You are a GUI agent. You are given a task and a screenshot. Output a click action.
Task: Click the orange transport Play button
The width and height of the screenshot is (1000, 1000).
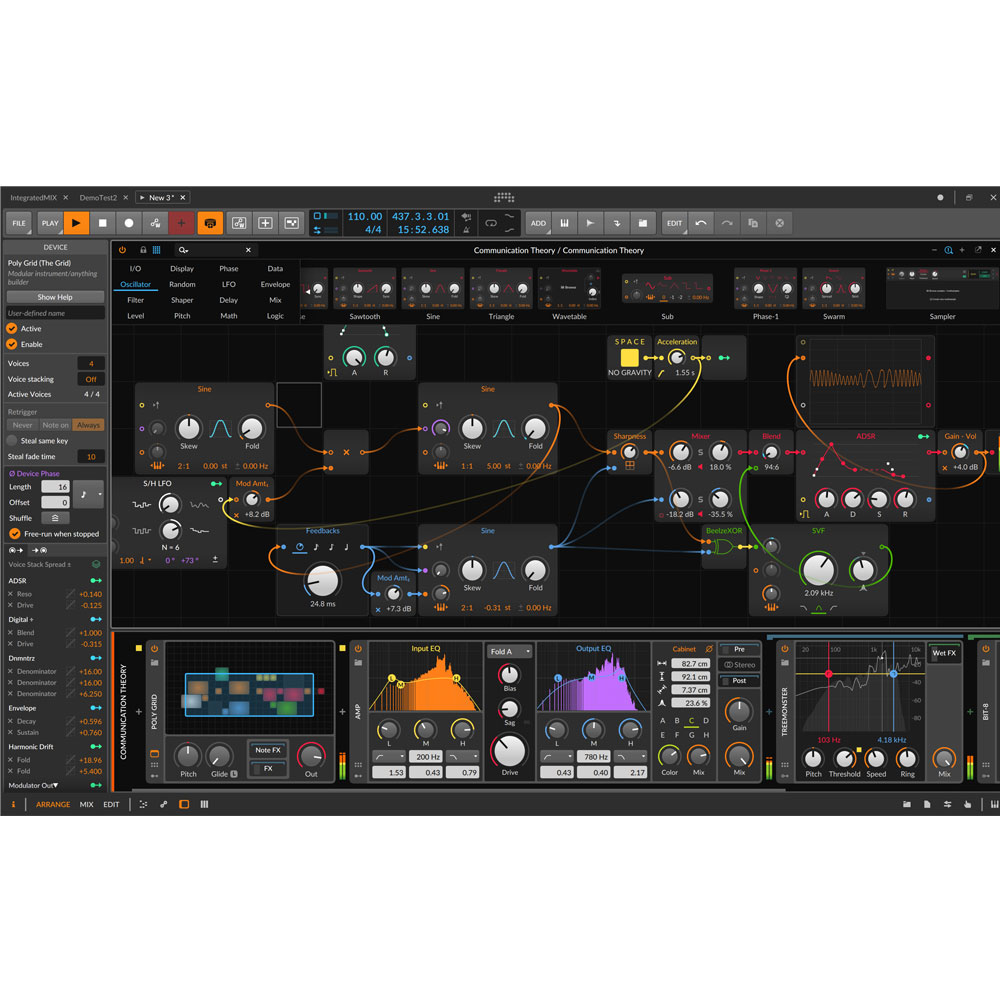pos(77,223)
